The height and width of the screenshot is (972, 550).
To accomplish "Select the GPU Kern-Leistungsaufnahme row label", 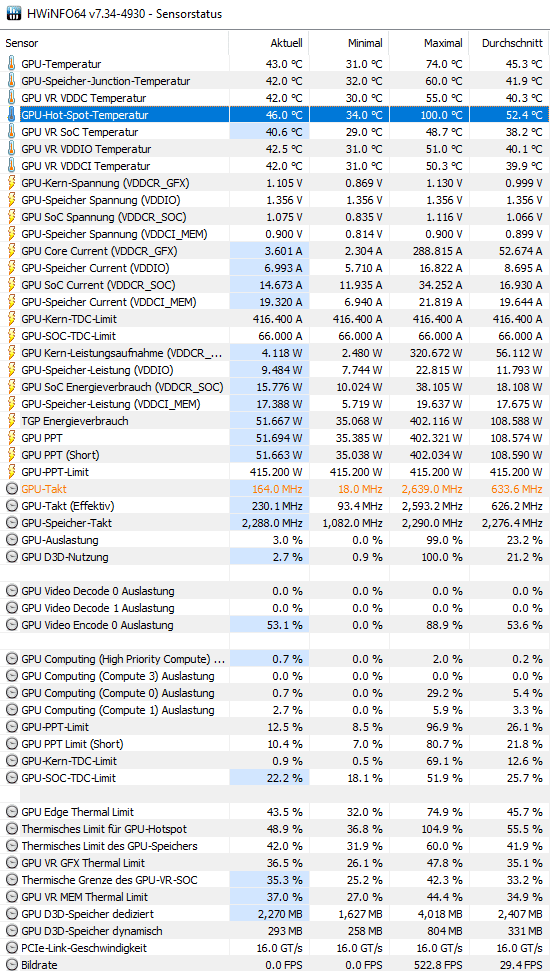I will (122, 353).
